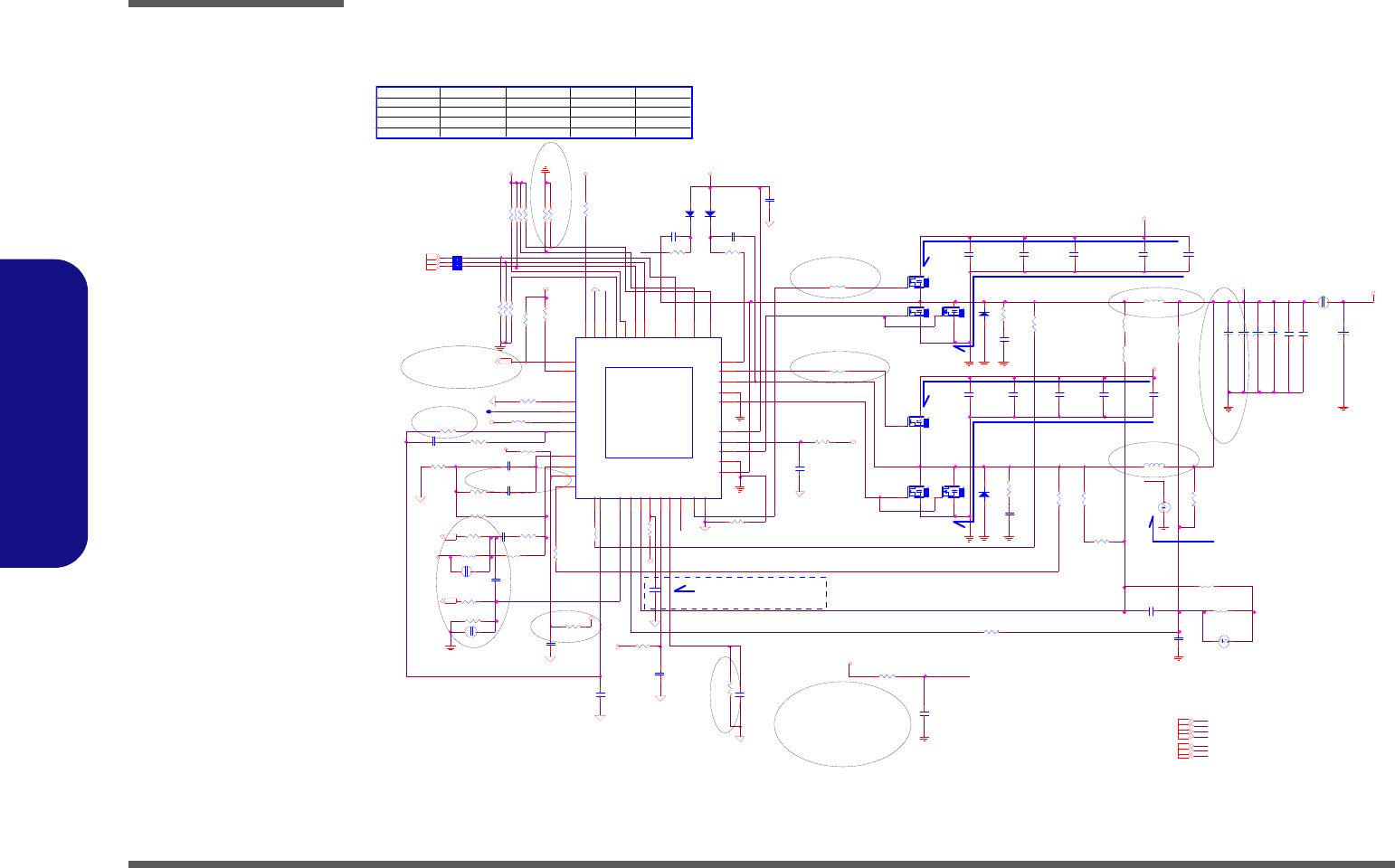Click the dashed blue rectangle note box
This screenshot has width=1395, height=868.
pyautogui.click(x=735, y=592)
